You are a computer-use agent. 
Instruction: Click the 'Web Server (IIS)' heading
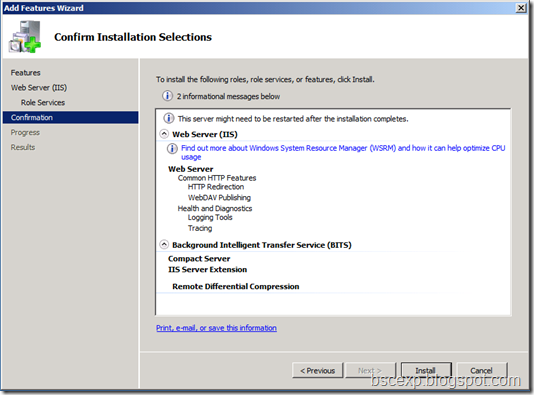point(205,134)
